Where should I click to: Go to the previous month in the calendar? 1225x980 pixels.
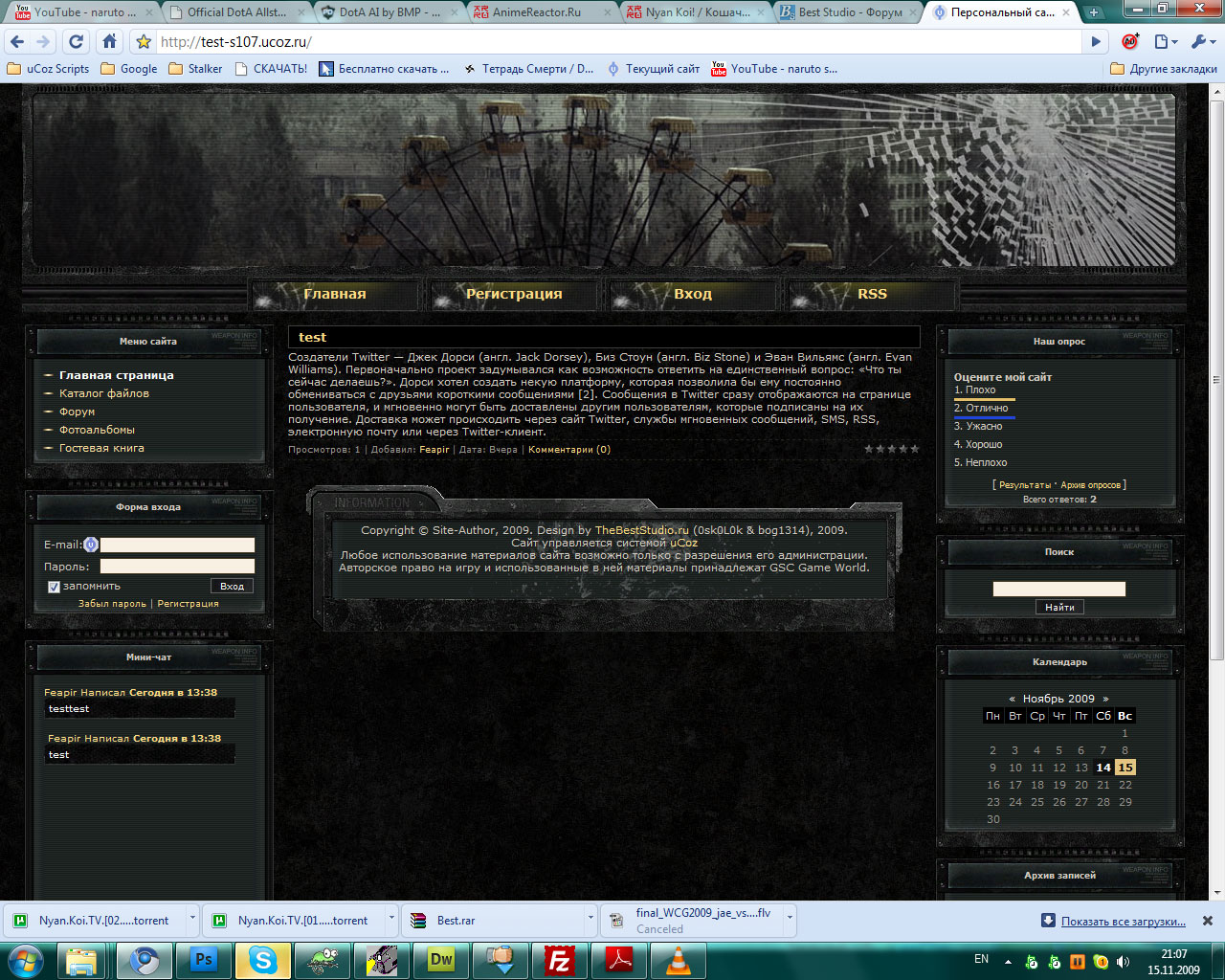pos(1012,699)
